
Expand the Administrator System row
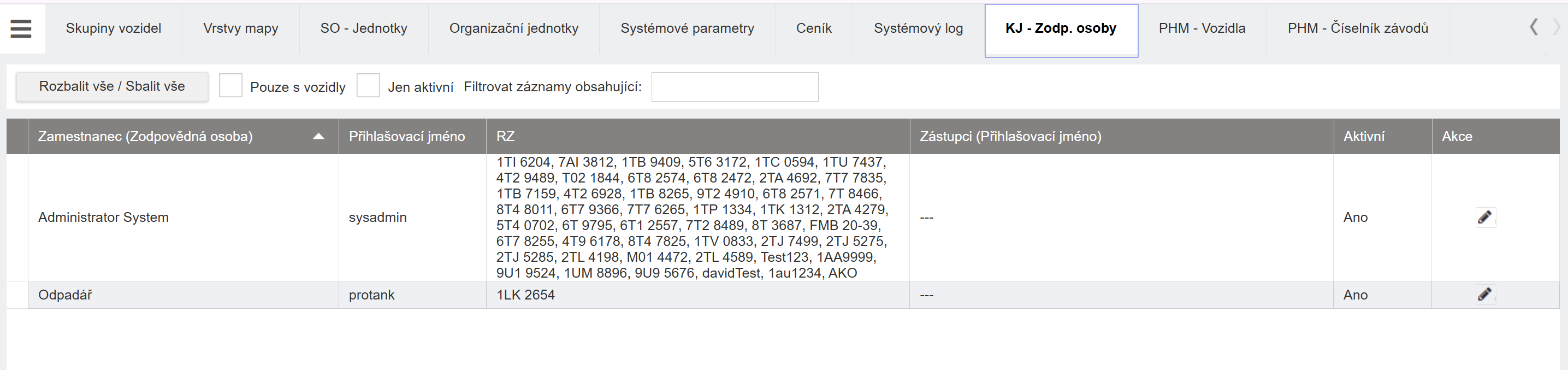17,218
